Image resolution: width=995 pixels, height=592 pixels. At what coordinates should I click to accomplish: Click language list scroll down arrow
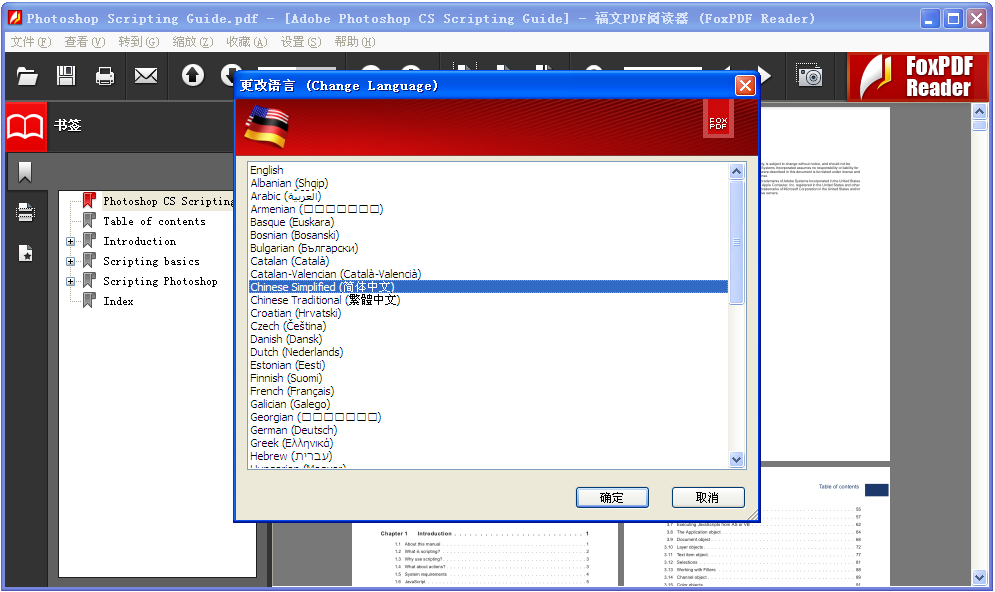coord(736,459)
